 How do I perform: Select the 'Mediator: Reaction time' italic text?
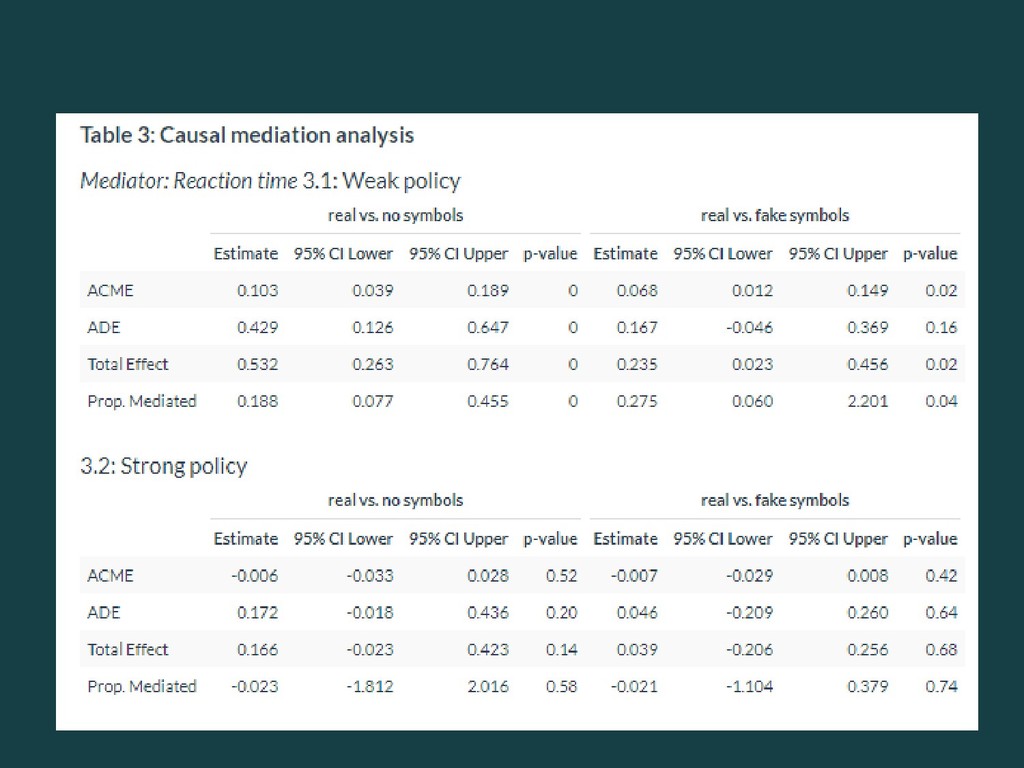pos(188,181)
